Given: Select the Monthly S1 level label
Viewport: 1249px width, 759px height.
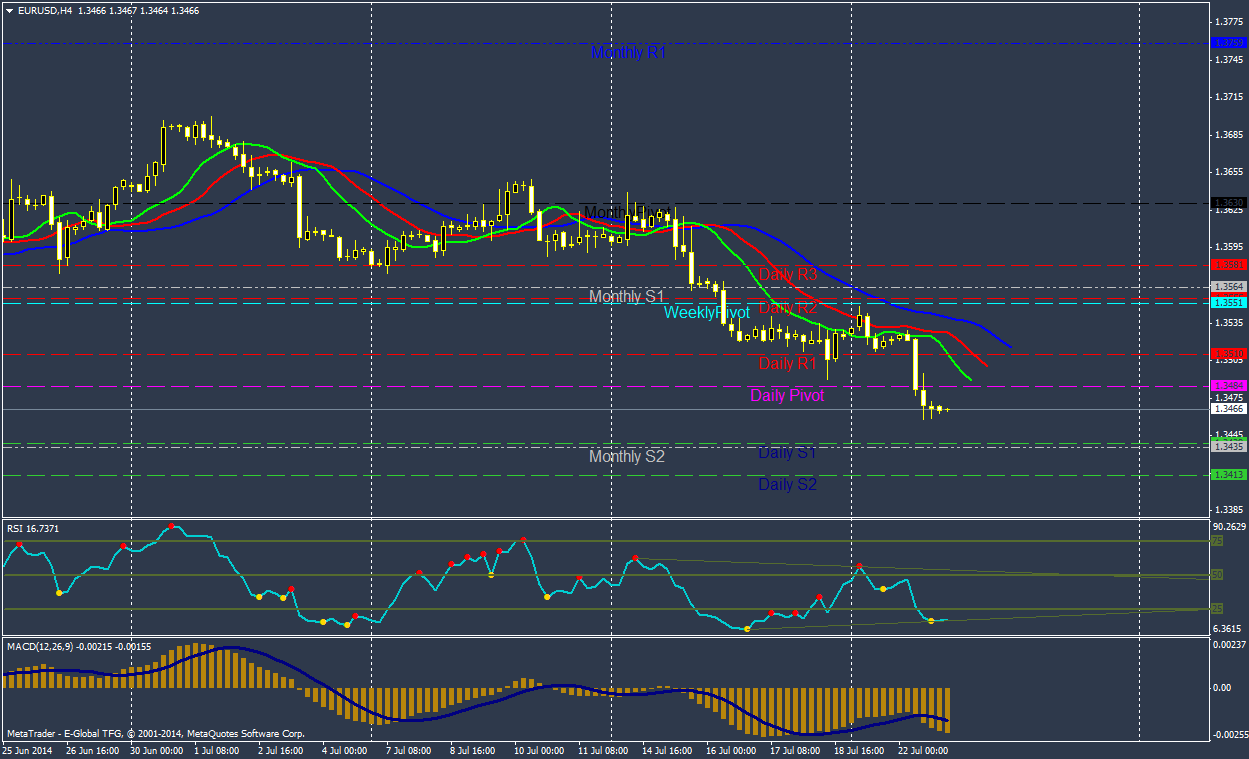Looking at the screenshot, I should [x=627, y=297].
